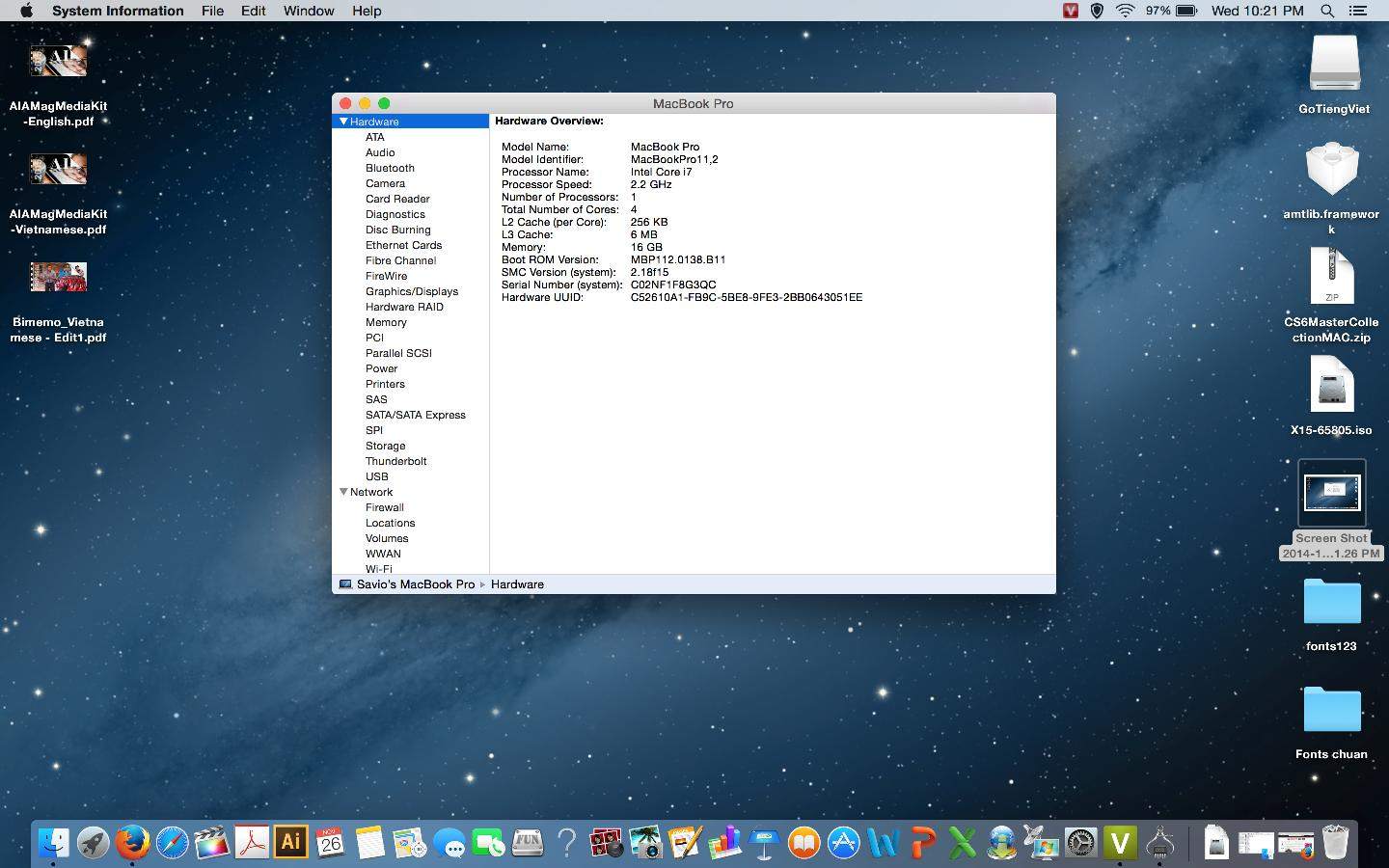
Task: Select Storage in the sidebar
Action: pos(385,446)
